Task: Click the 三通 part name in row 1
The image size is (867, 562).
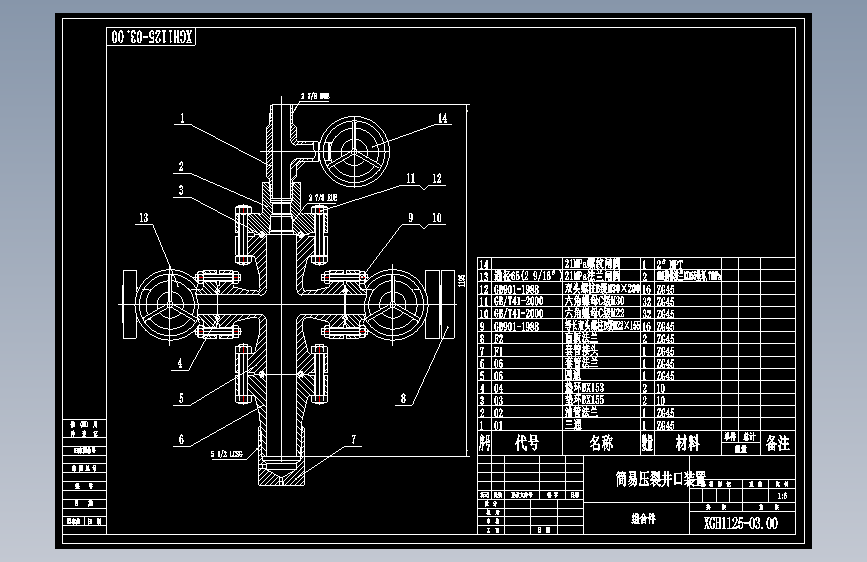Action: pyautogui.click(x=573, y=425)
